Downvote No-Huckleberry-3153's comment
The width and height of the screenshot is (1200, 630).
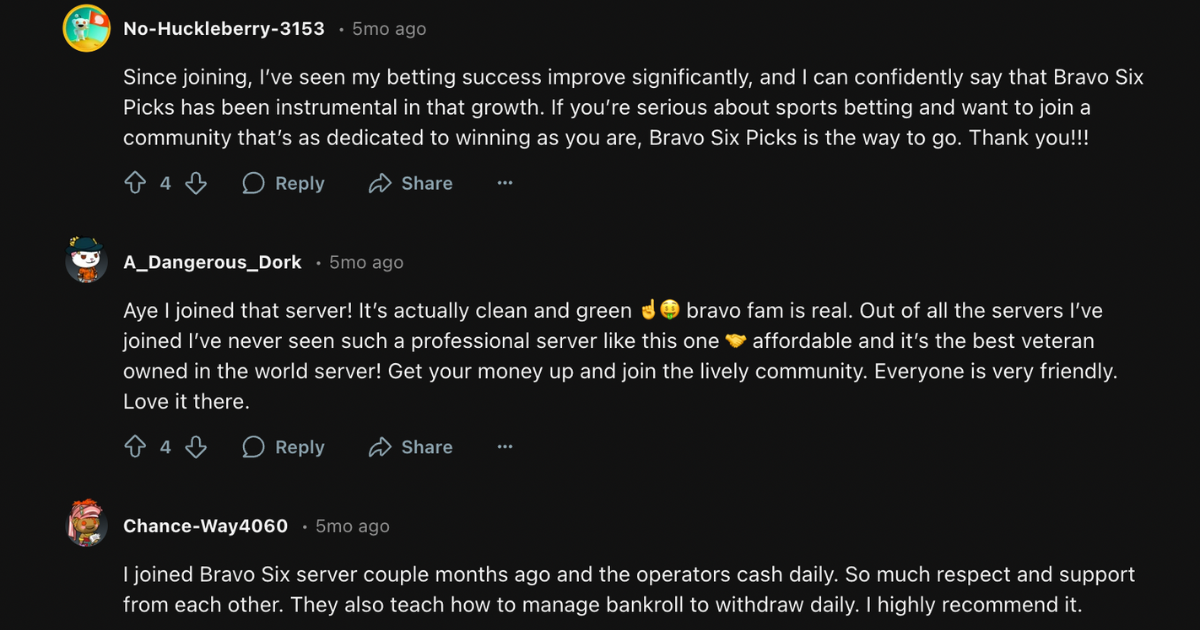(x=196, y=183)
